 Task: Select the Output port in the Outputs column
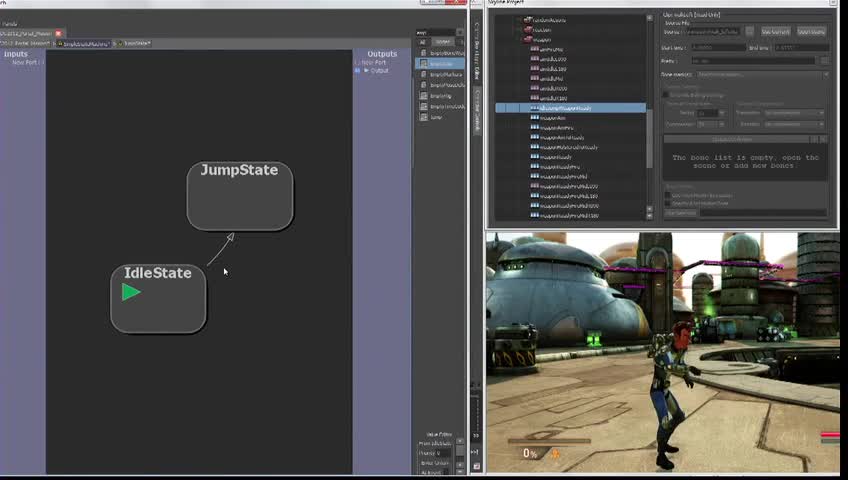coord(379,70)
